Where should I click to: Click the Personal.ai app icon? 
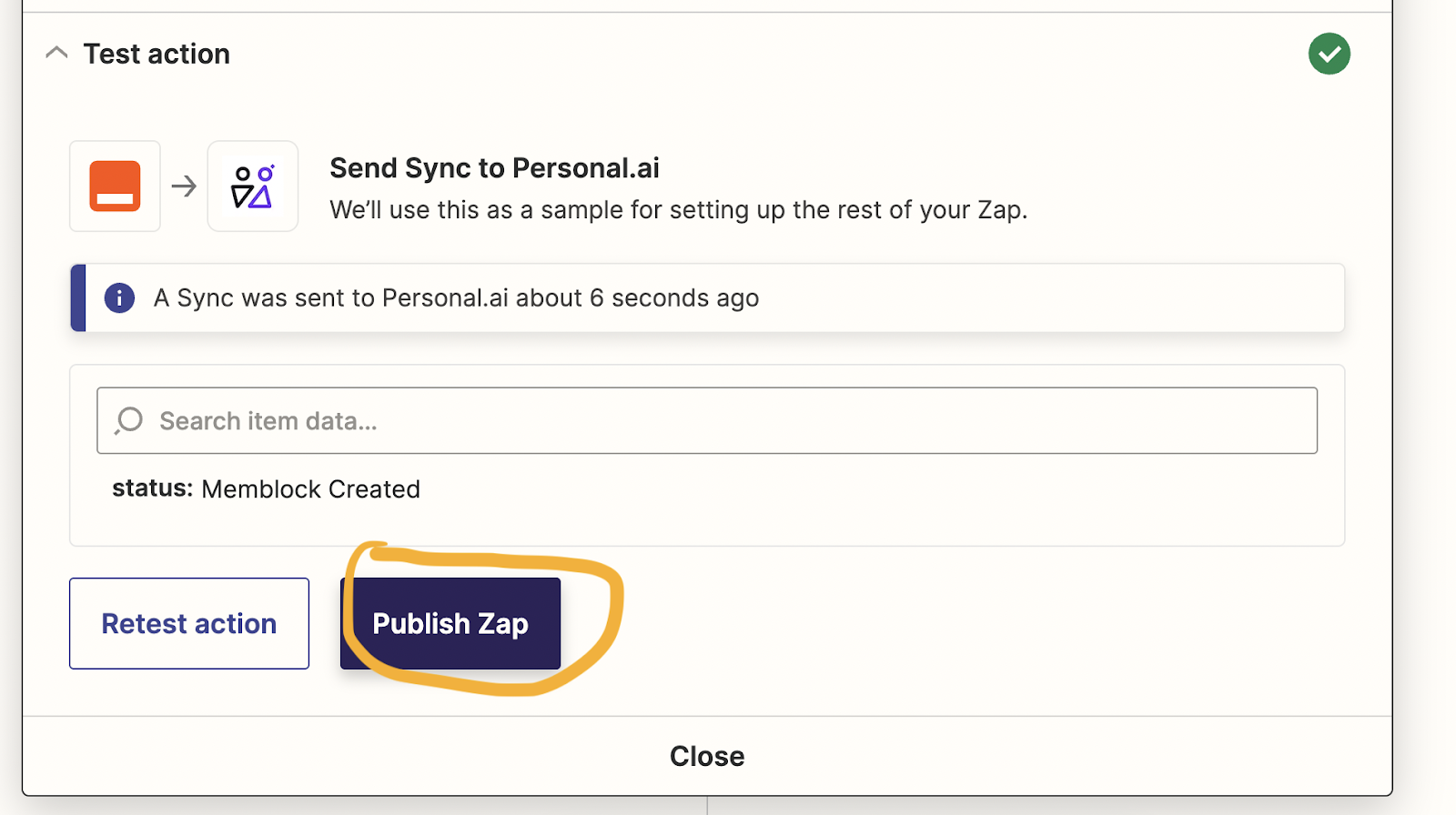point(252,186)
